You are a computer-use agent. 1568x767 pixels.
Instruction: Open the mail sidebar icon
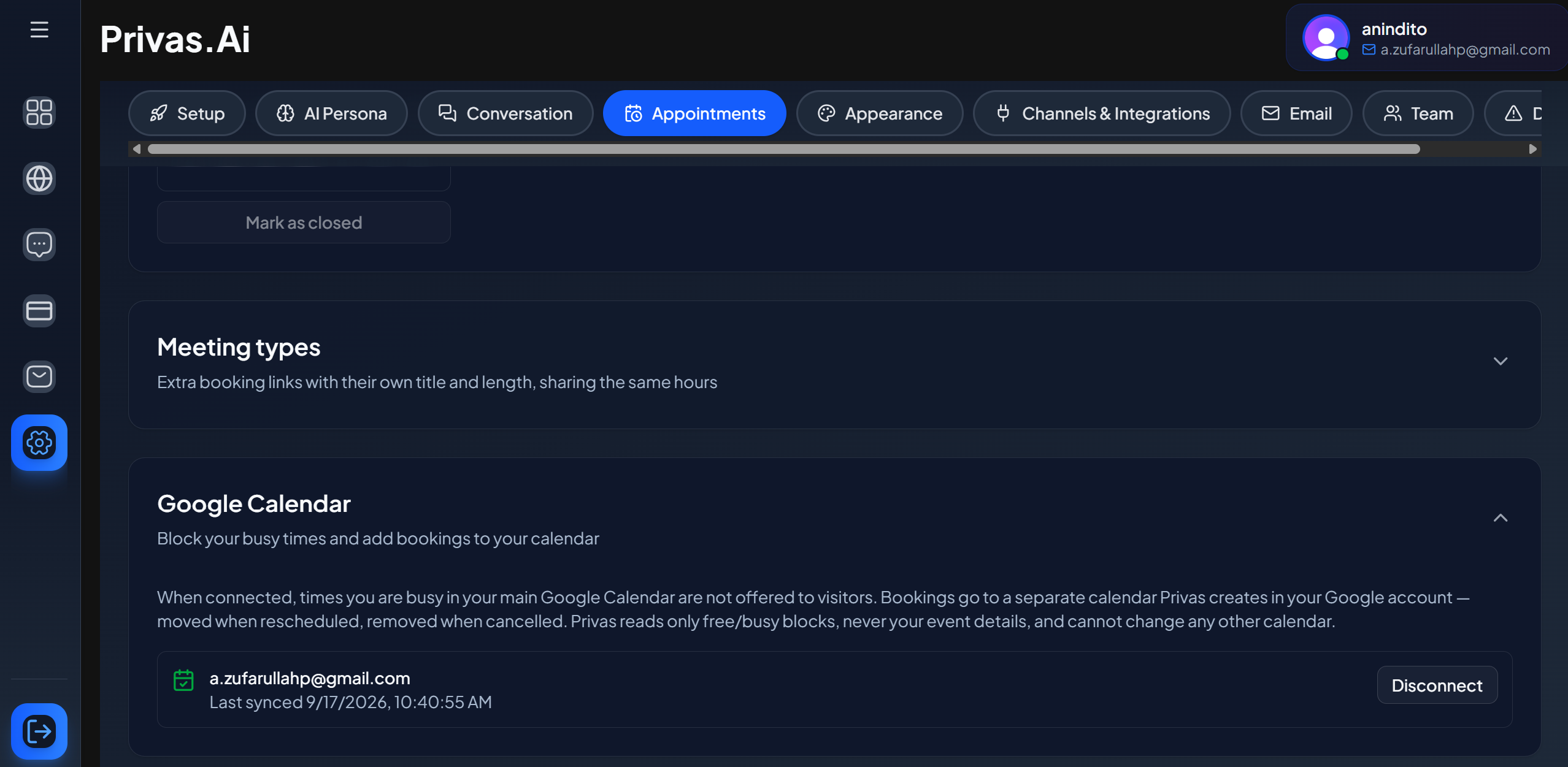point(39,376)
